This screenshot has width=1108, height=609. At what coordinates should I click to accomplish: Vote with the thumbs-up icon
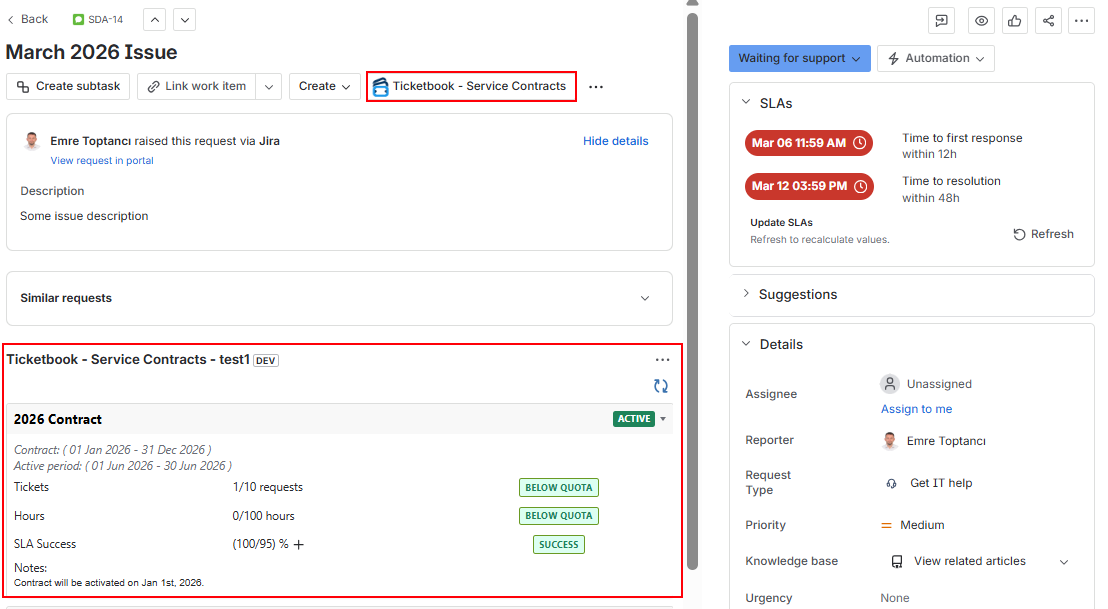[1015, 20]
